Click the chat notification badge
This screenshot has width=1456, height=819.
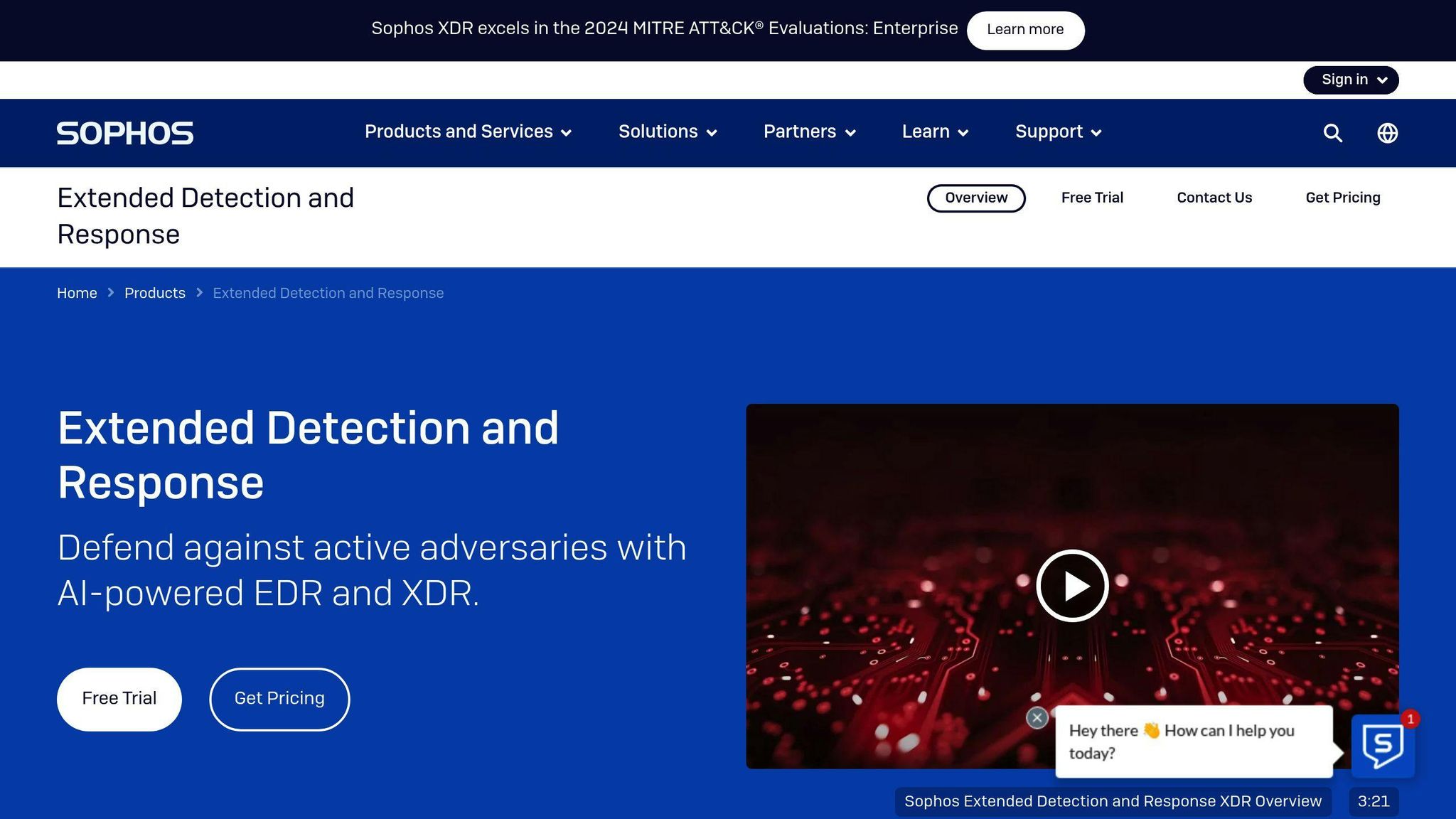pyautogui.click(x=1410, y=719)
